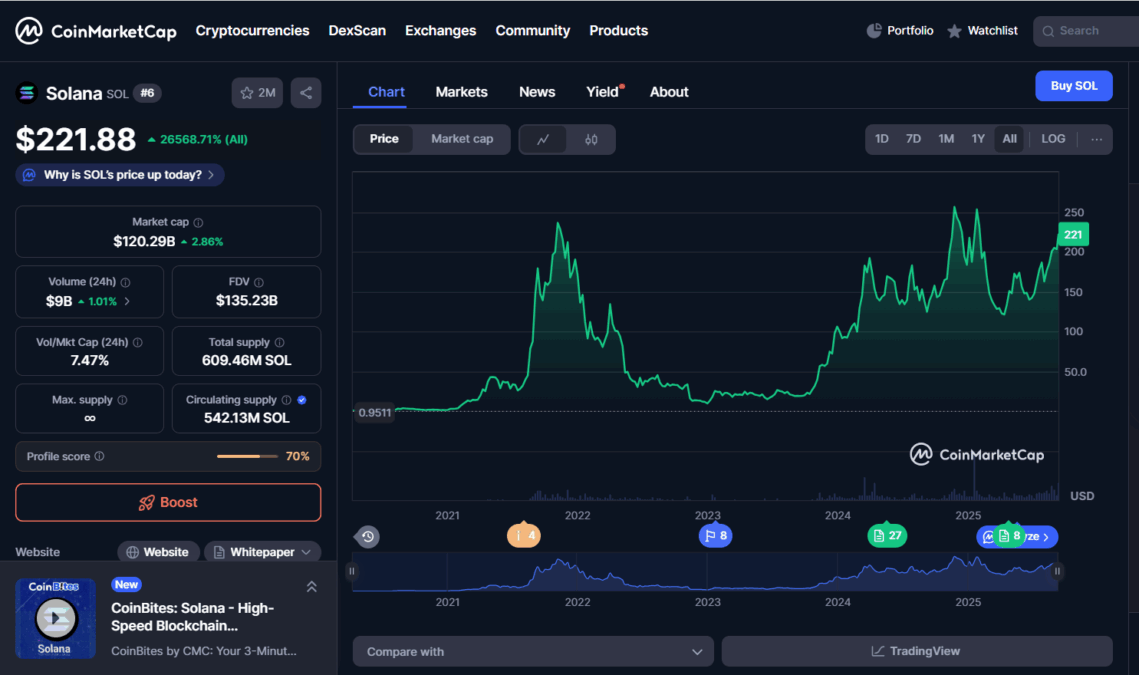
Task: Open the Portfolio pie icon
Action: click(x=874, y=31)
